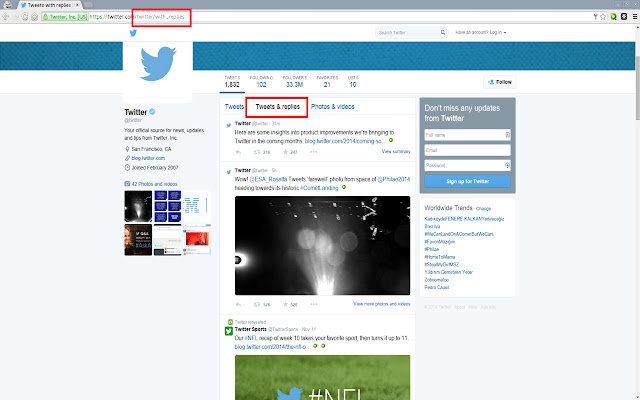Click browser home icon
This screenshot has width=640, height=400.
(x=35, y=17)
